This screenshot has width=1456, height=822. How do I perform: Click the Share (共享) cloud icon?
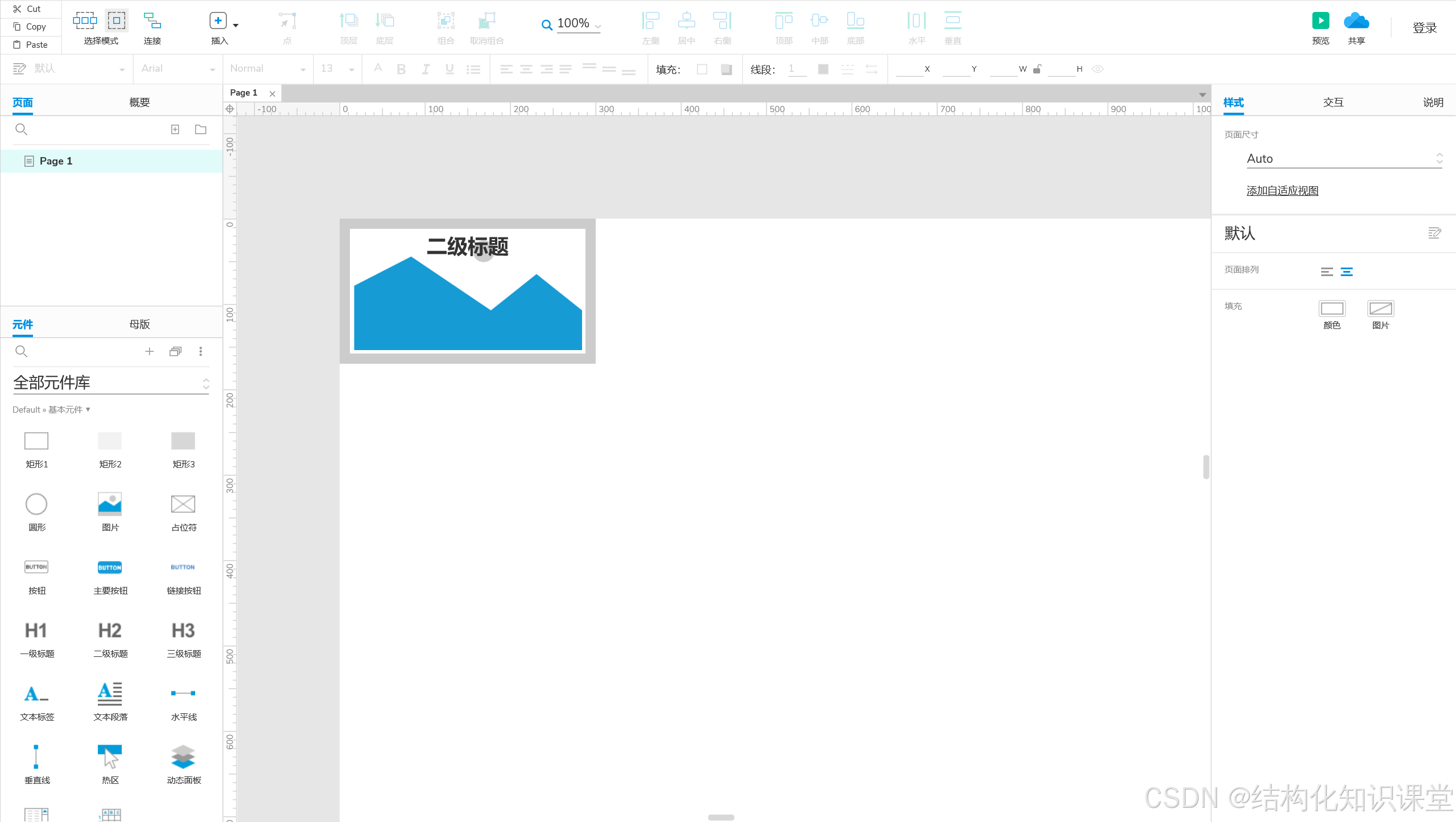click(x=1356, y=21)
